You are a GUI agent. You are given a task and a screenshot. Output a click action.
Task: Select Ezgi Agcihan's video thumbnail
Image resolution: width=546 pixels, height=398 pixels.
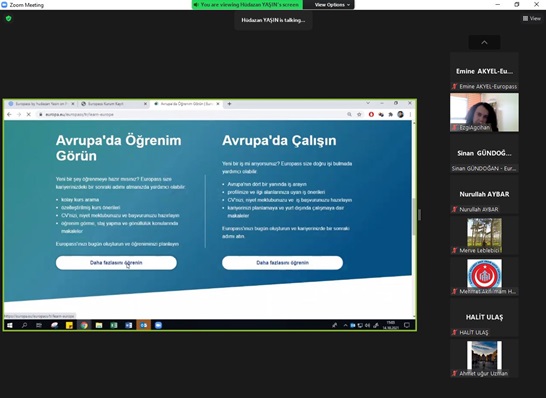point(484,112)
